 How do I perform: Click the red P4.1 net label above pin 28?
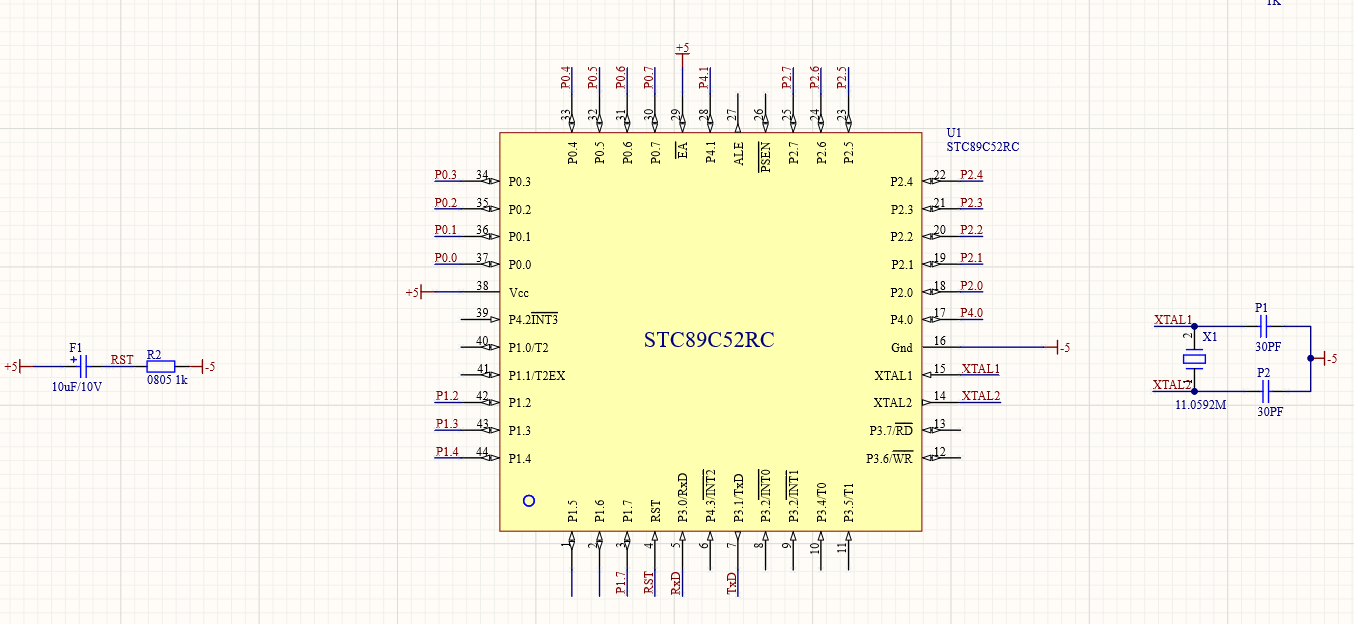(704, 78)
